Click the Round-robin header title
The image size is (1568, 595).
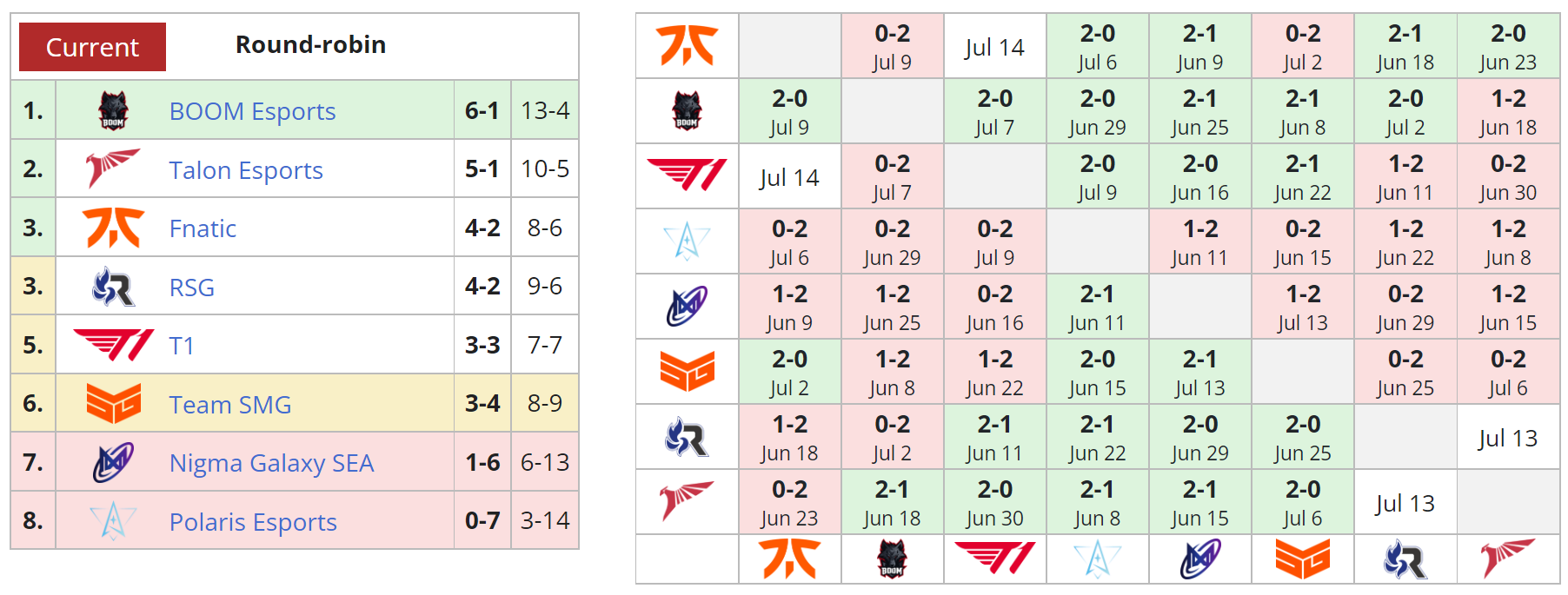point(310,44)
